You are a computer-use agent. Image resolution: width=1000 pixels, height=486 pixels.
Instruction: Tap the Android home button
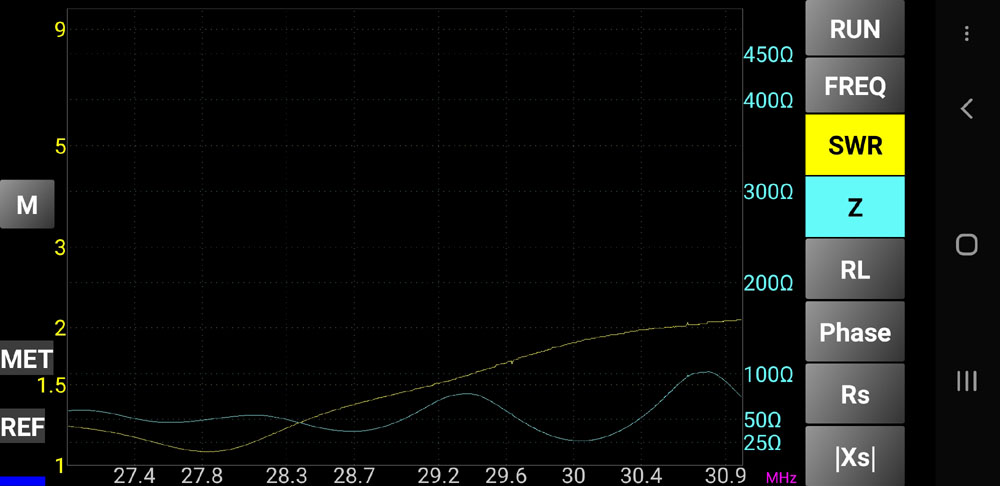(967, 244)
